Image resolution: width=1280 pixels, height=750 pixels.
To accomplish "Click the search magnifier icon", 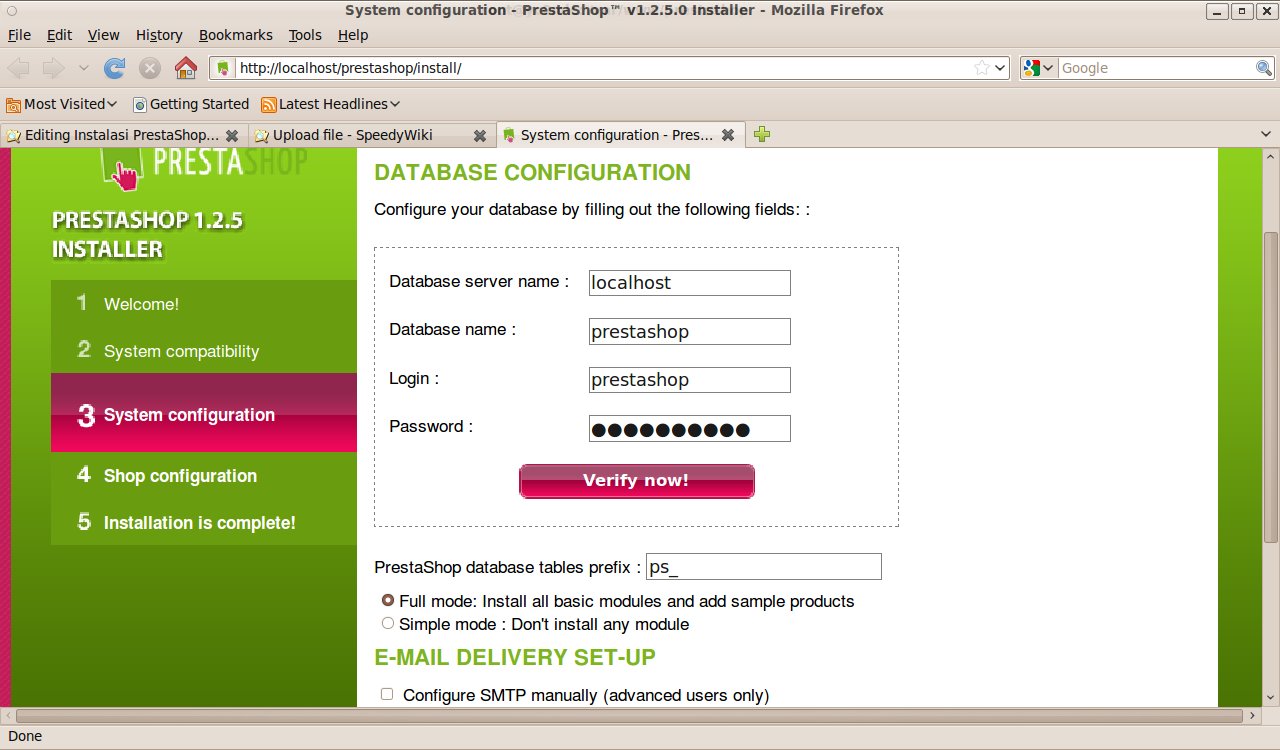I will click(x=1264, y=68).
